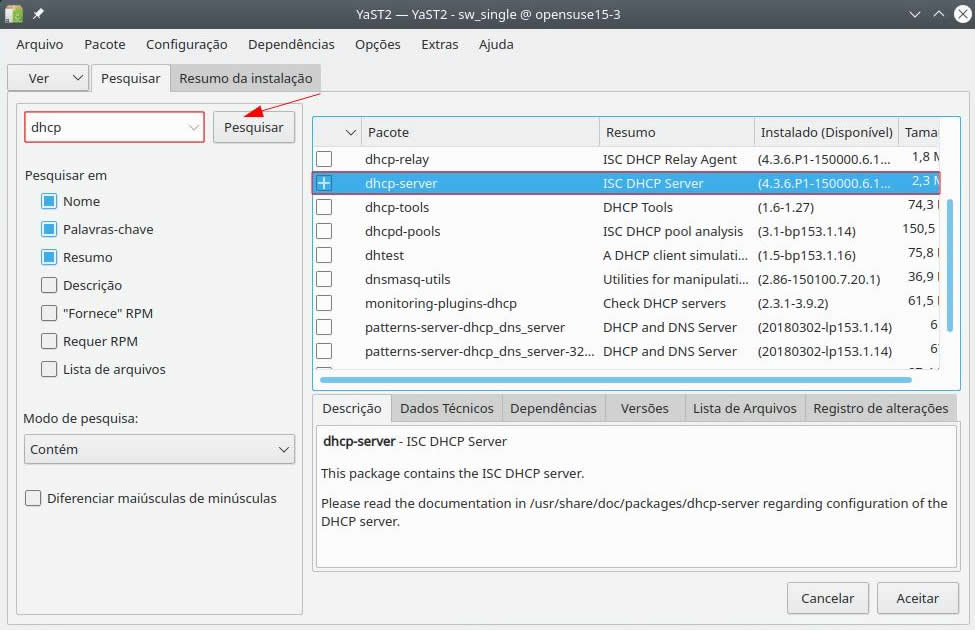This screenshot has width=975, height=630.
Task: Toggle the dhcp-relay package checkbox
Action: pyautogui.click(x=324, y=159)
